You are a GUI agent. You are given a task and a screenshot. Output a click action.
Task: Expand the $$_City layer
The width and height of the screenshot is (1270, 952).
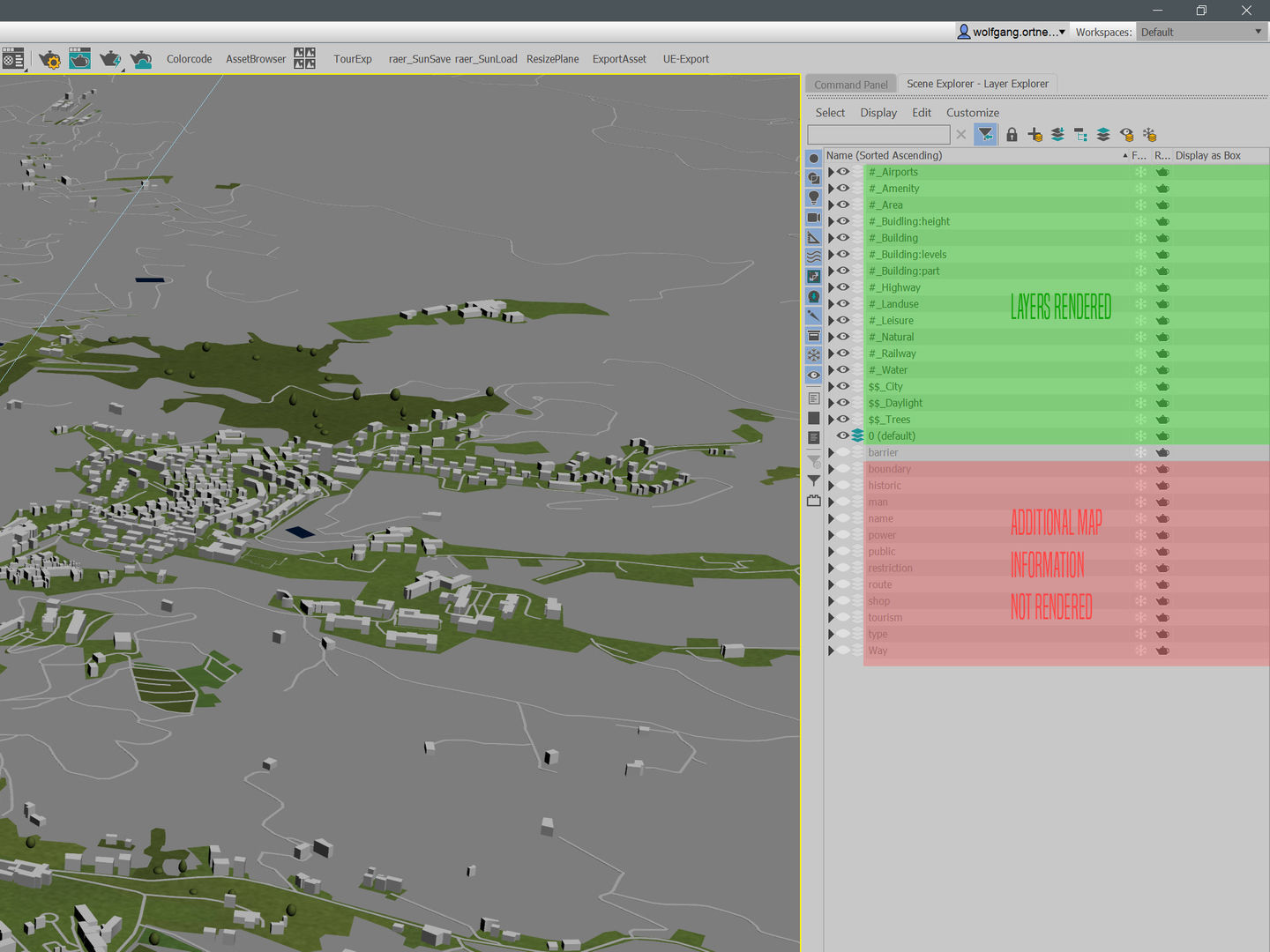click(x=831, y=386)
